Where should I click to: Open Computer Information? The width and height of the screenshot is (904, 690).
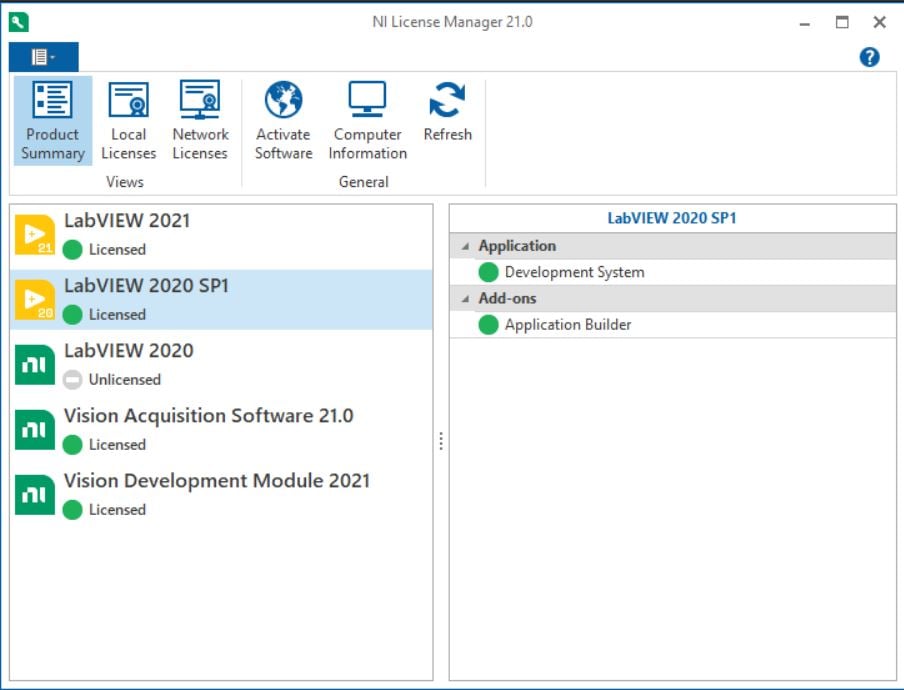(367, 121)
